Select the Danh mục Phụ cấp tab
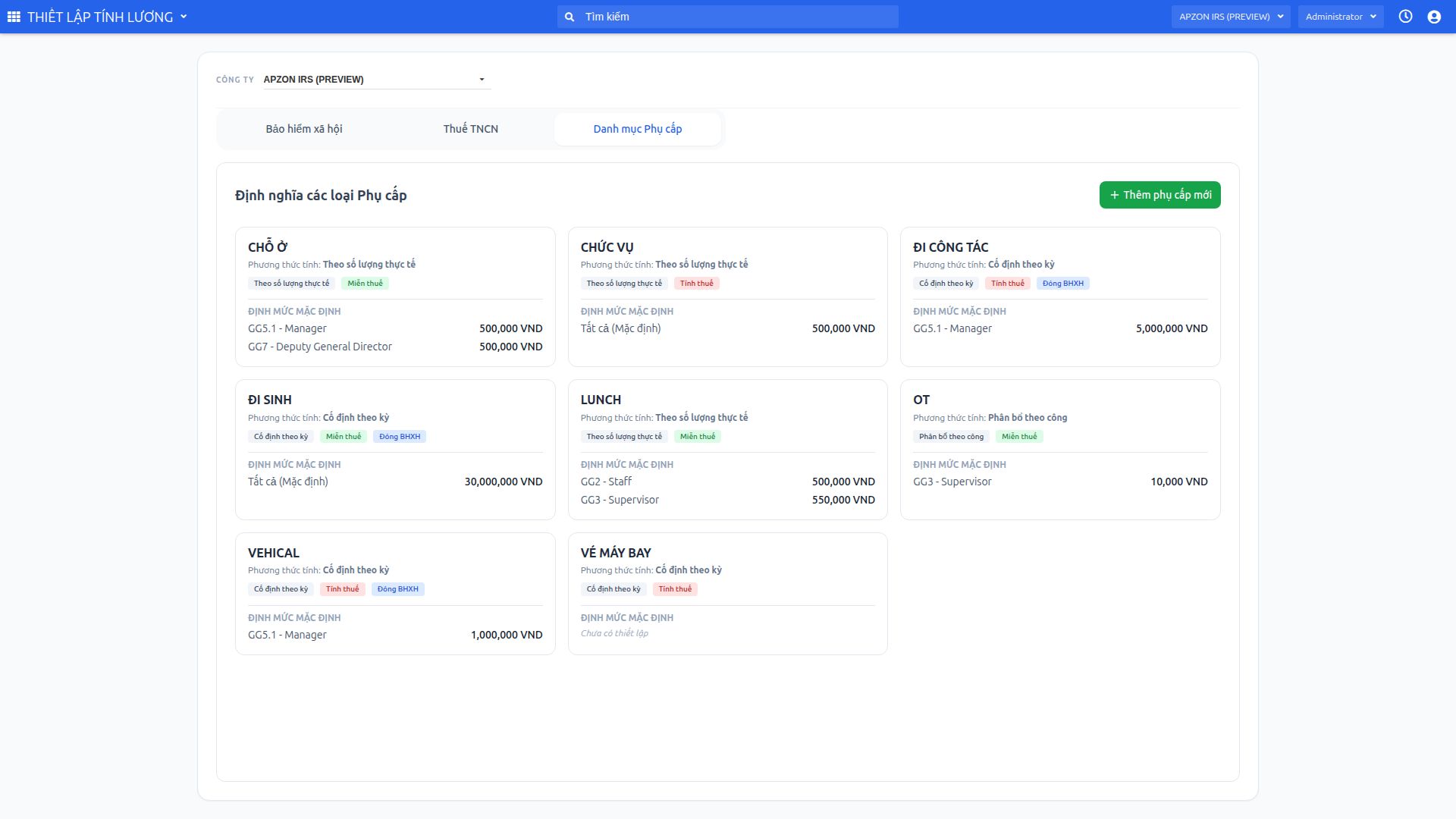Screen dimensions: 1456x819 tap(638, 129)
